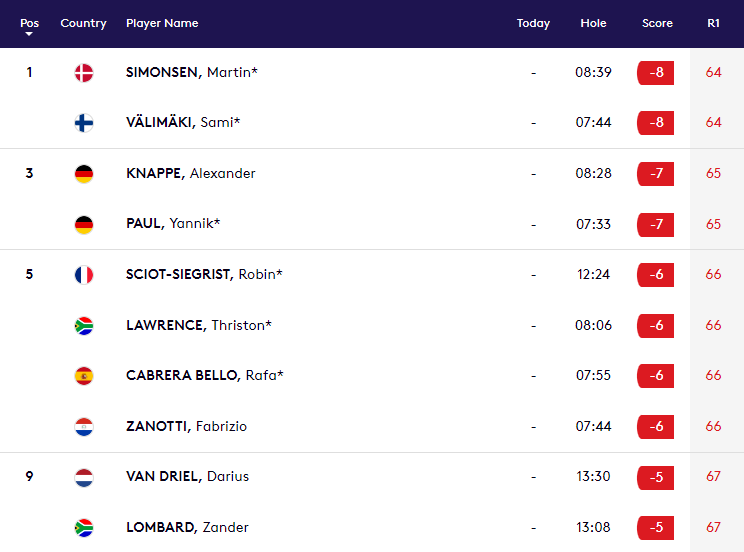Click the Spain flag beside Cabrera Bello

click(x=84, y=376)
